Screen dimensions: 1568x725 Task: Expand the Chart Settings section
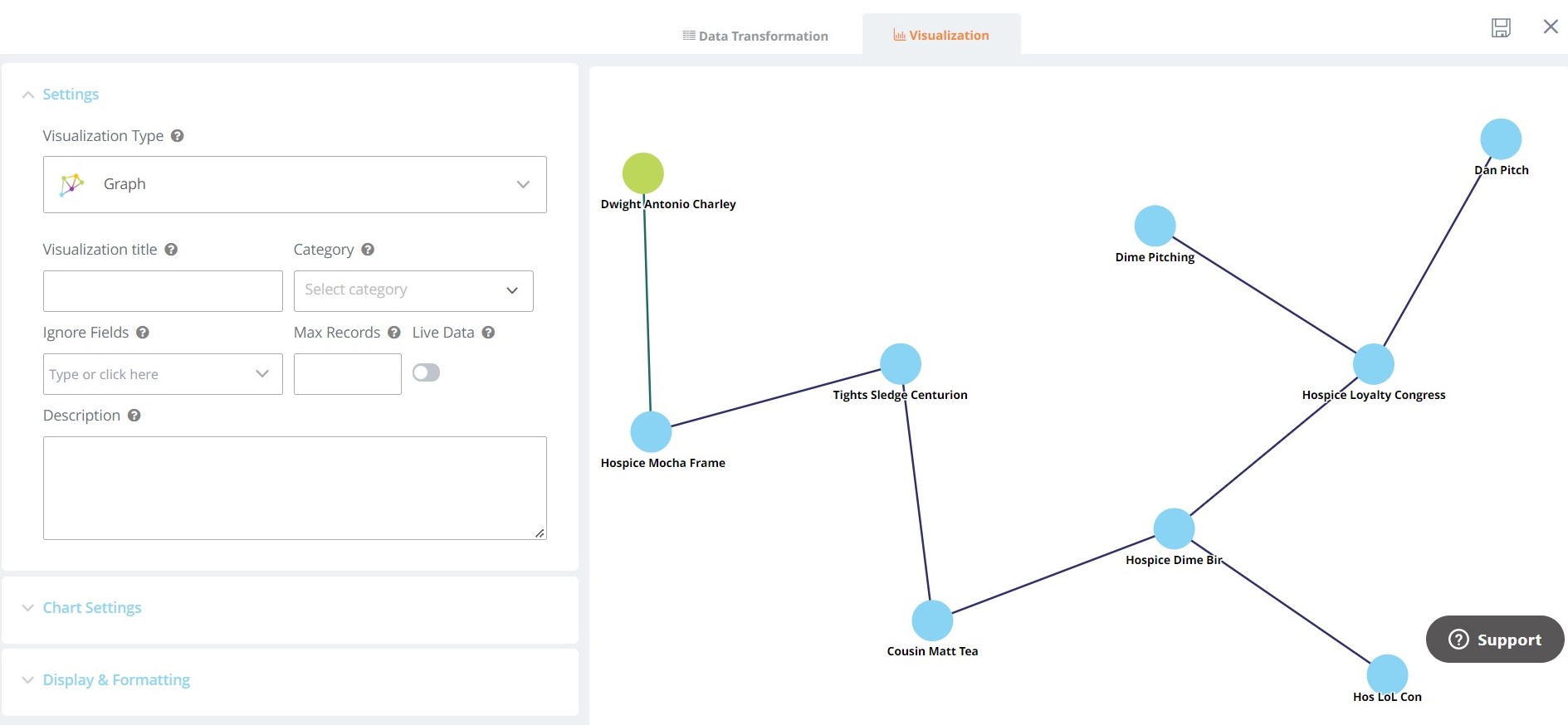point(91,608)
